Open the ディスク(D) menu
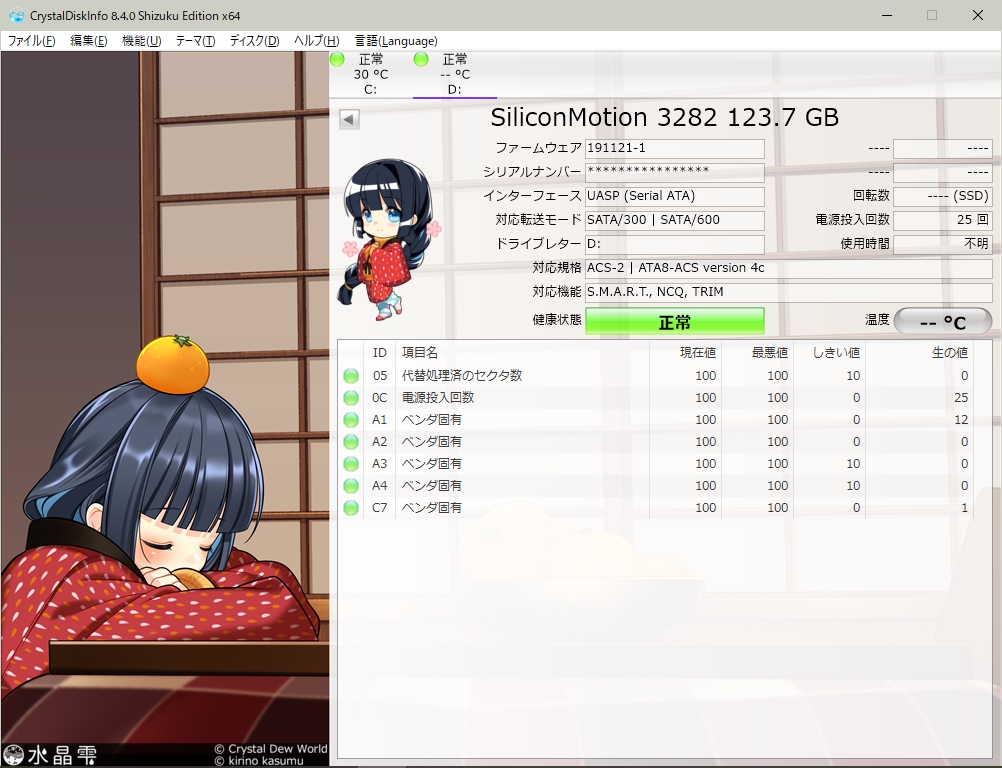This screenshot has width=1002, height=768. [254, 41]
